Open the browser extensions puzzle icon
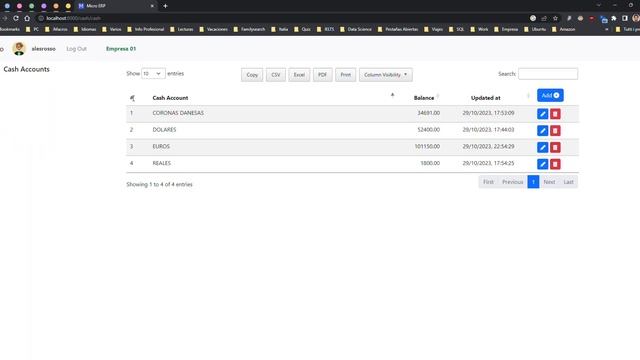 tap(614, 18)
